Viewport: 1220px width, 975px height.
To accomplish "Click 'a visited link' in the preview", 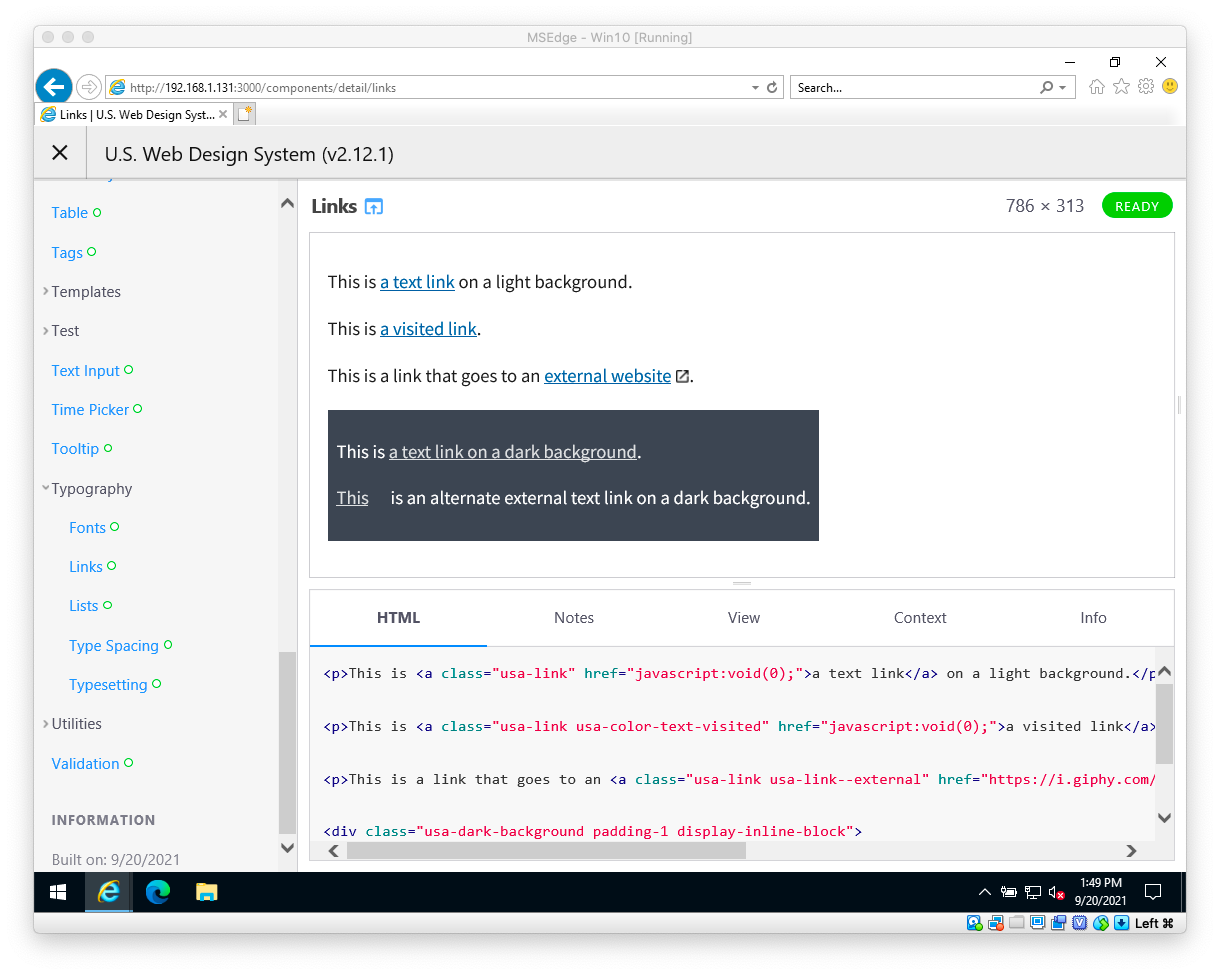I will (x=428, y=329).
